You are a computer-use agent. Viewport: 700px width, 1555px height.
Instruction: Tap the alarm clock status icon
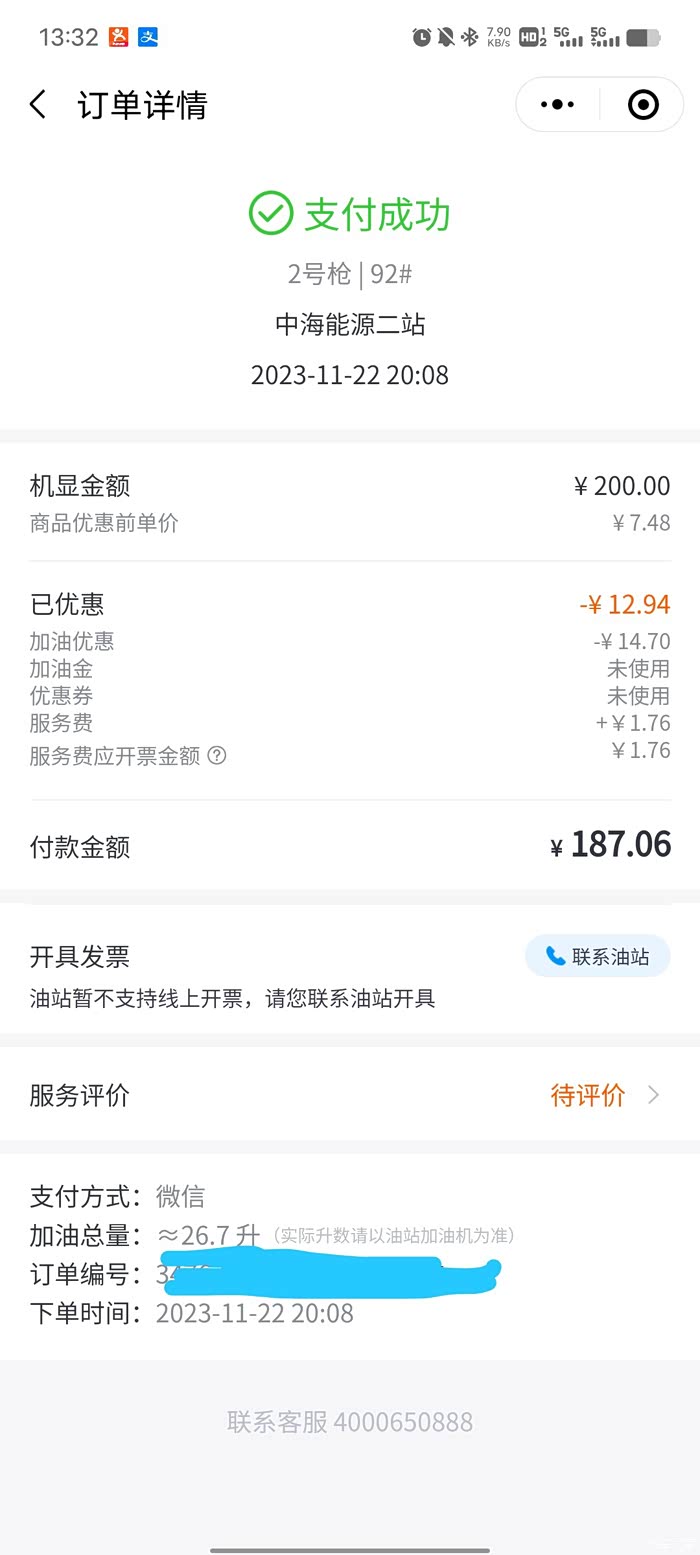422,38
